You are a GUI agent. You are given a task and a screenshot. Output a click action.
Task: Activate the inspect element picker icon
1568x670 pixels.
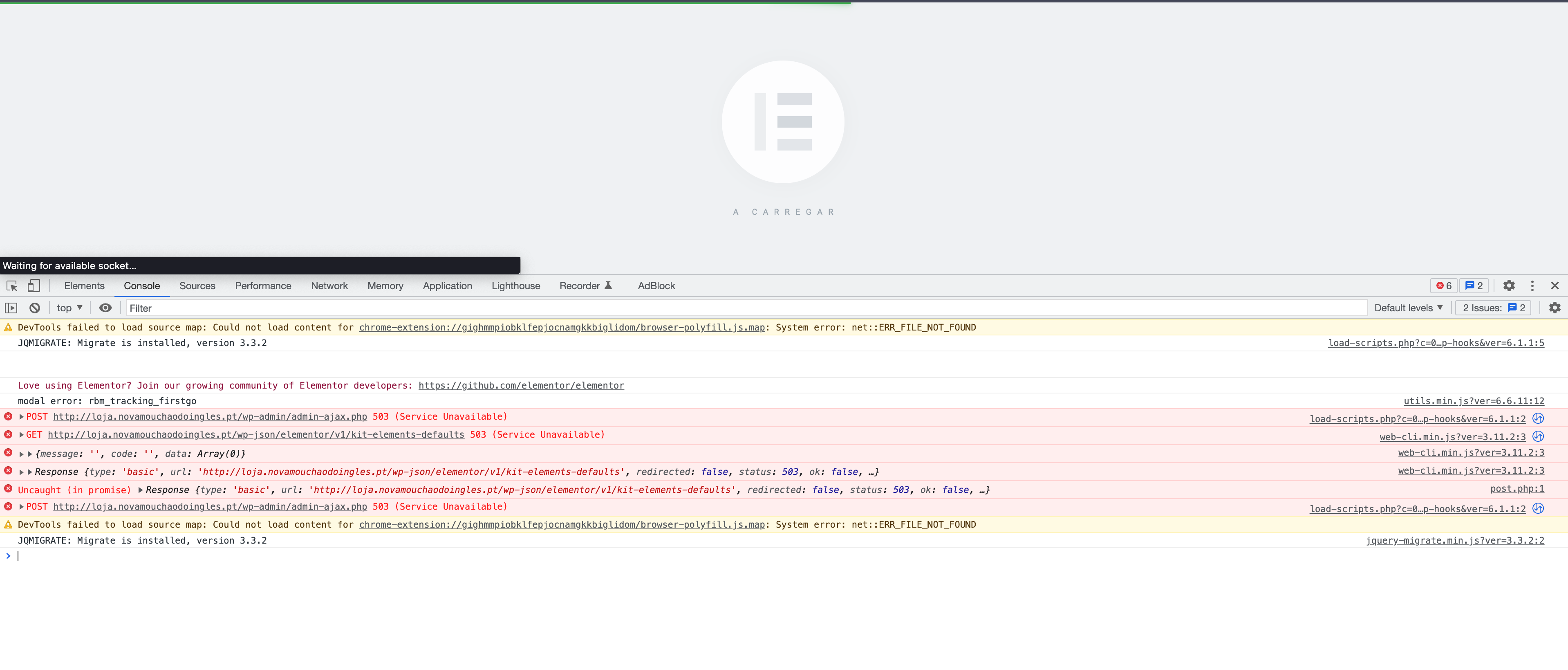coord(11,286)
